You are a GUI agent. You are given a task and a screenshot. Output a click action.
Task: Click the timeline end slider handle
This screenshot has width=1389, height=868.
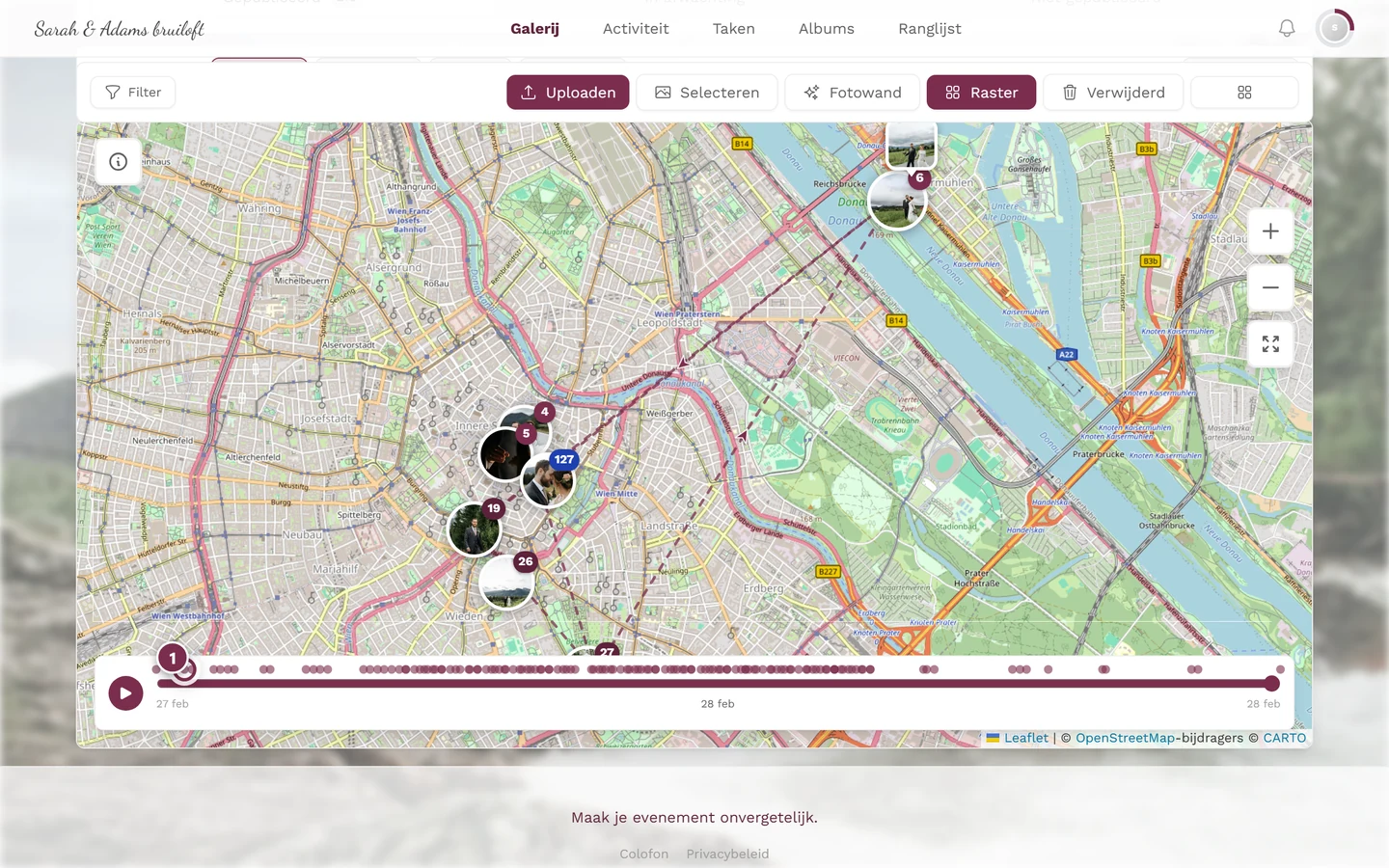1272,684
